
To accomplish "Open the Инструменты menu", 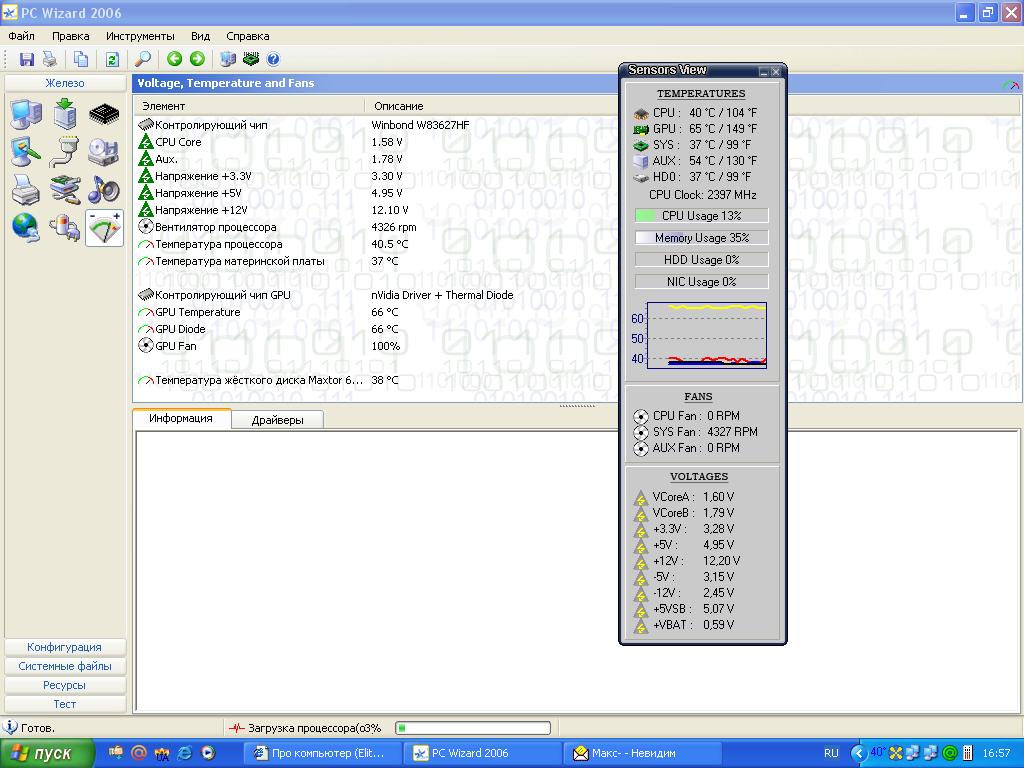I will (140, 36).
